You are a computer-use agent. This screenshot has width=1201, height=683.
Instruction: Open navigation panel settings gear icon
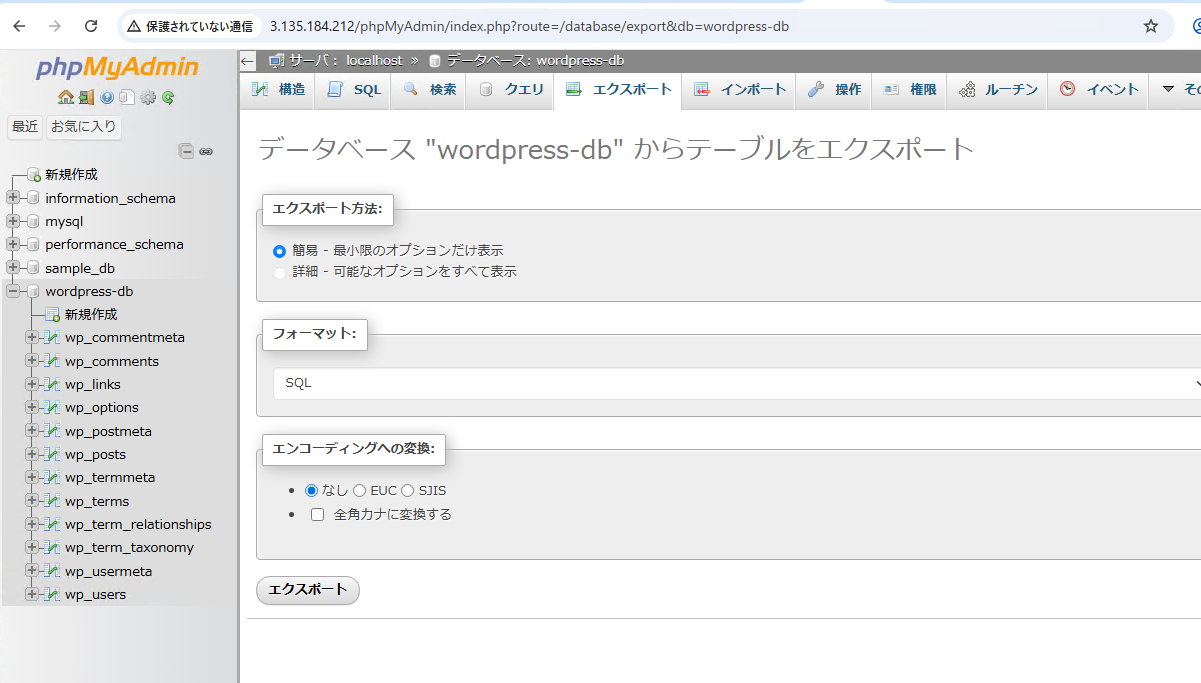pyautogui.click(x=148, y=97)
